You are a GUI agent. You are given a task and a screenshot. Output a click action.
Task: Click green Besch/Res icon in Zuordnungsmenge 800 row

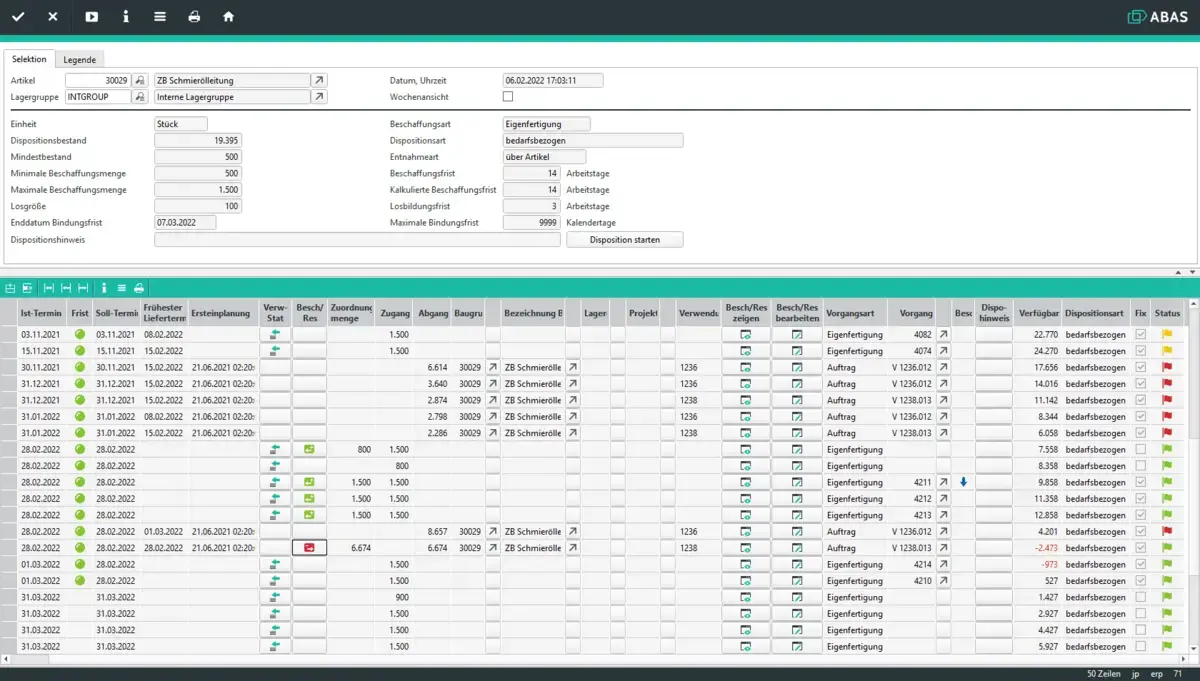coord(309,450)
